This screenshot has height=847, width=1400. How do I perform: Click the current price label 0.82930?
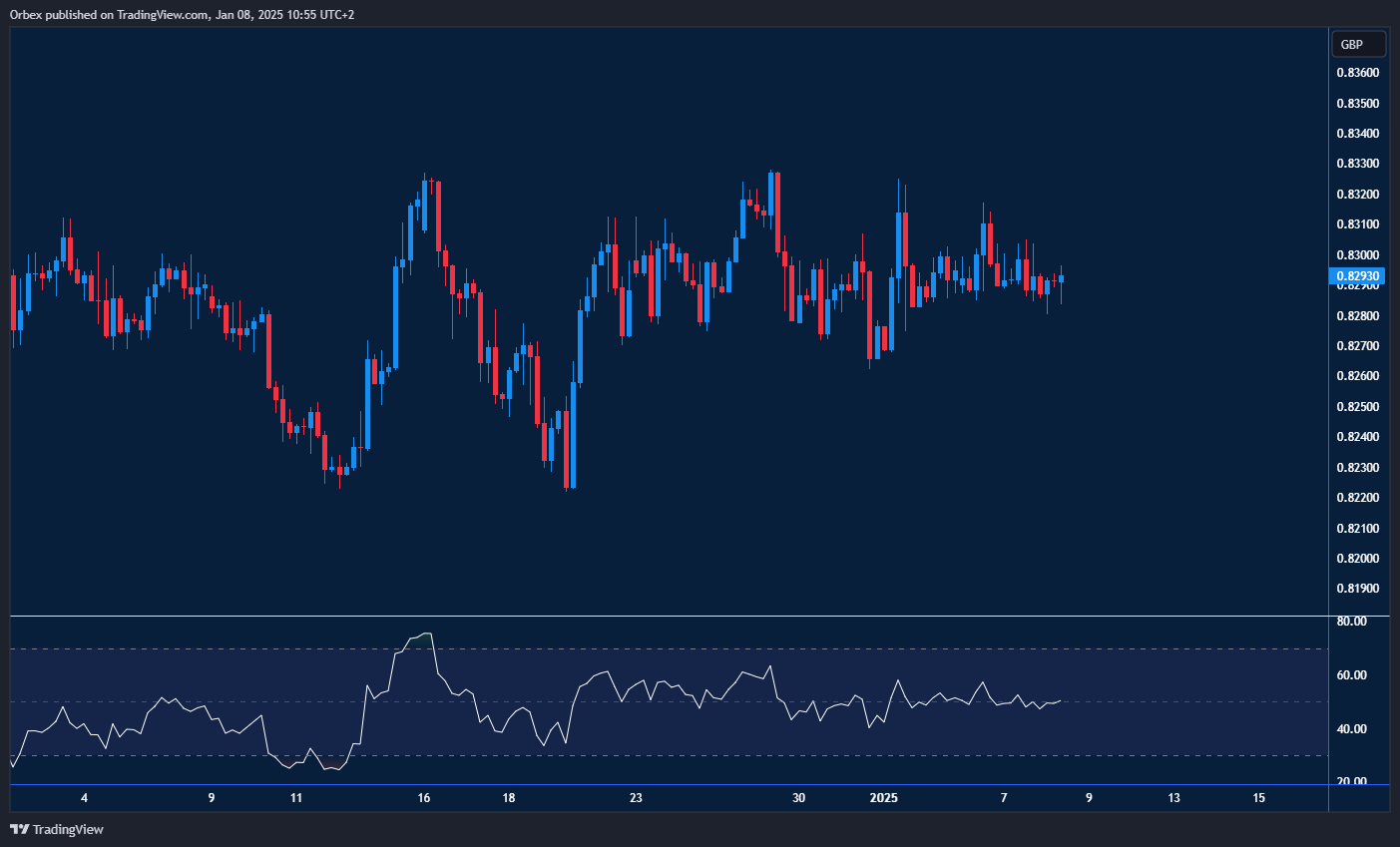1357,276
